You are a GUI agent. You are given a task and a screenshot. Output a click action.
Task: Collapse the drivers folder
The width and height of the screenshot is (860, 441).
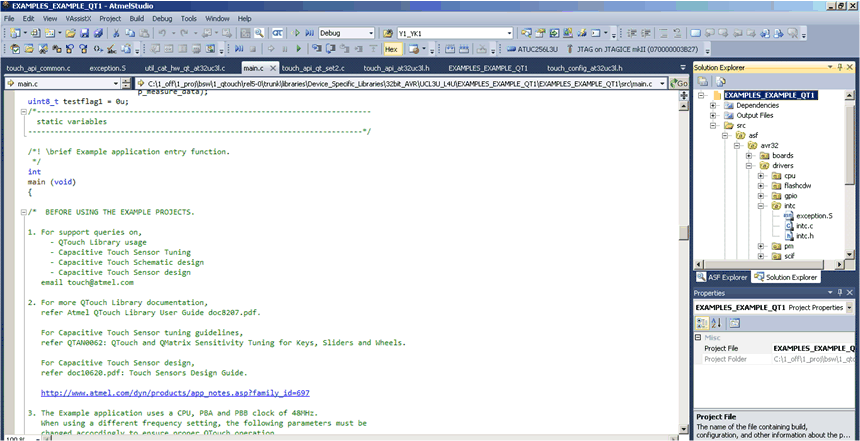[749, 166]
